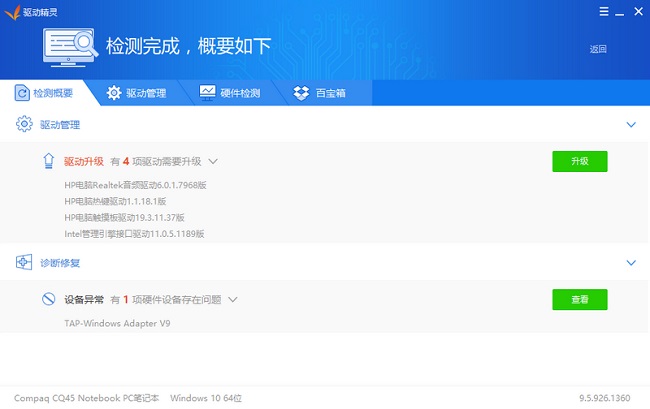Click the gear icon beside 驱动管理 section heading
The image size is (650, 409).
[24, 125]
